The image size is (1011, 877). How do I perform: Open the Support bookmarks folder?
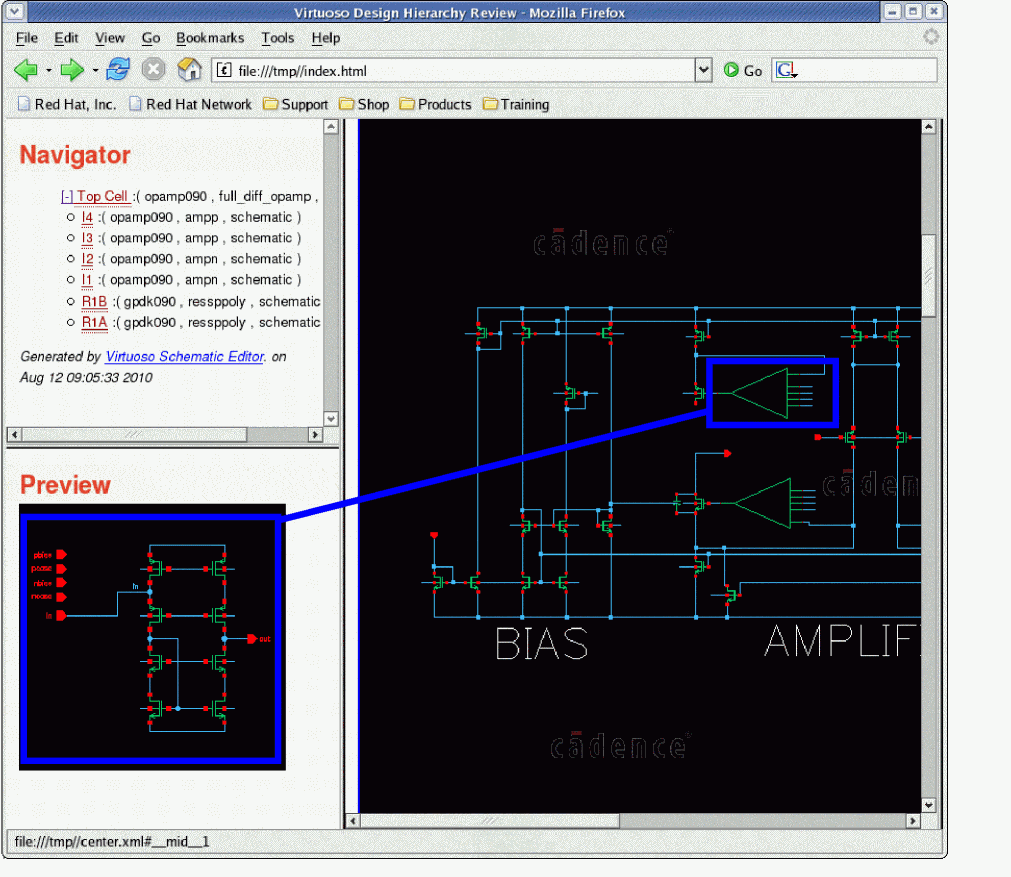tap(295, 104)
